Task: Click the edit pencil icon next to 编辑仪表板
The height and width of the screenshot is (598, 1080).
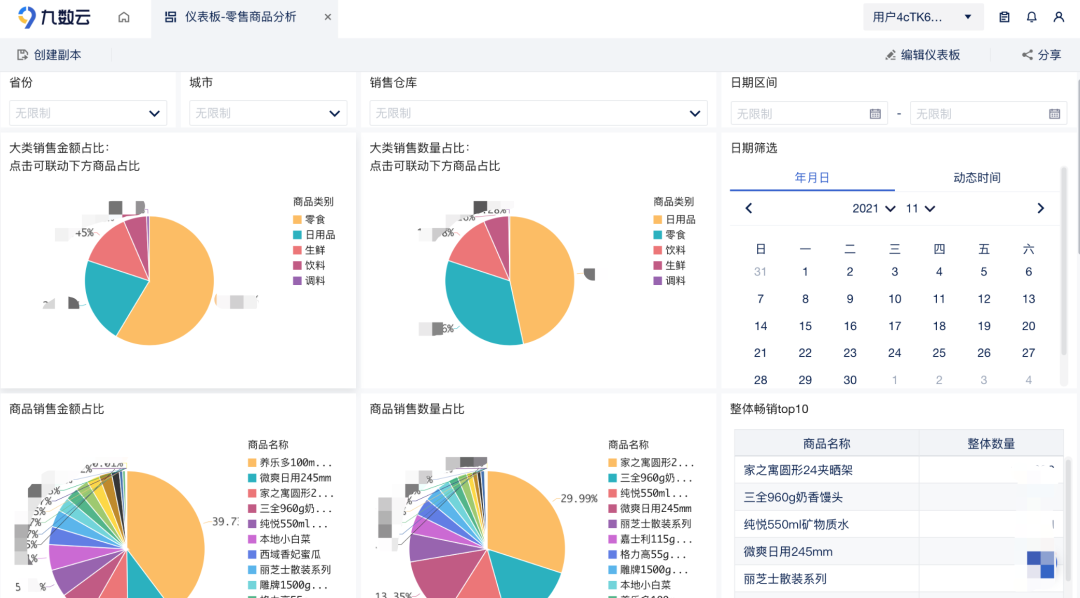Action: coord(893,55)
